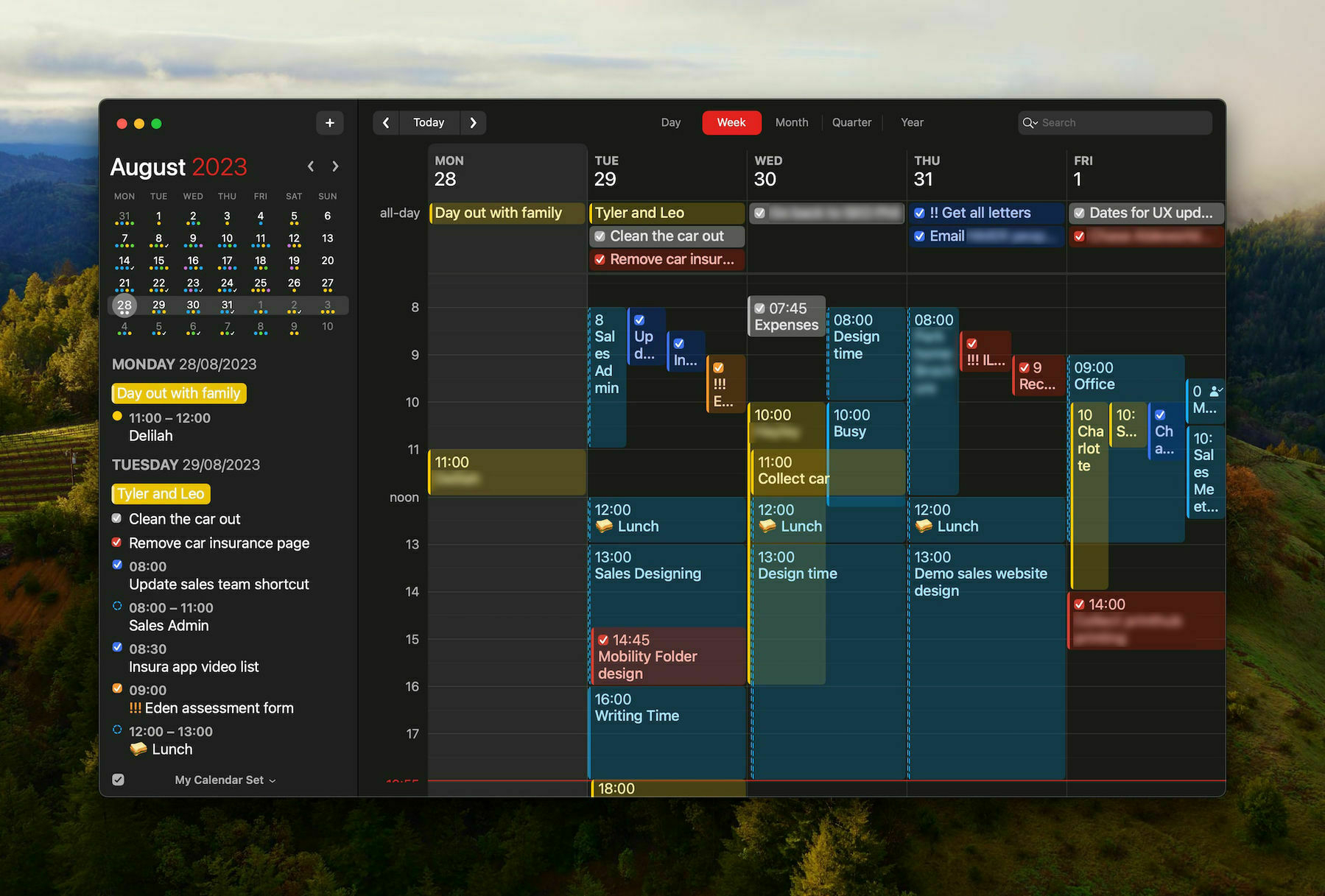Add a new event with plus button
The image size is (1325, 896).
pos(330,123)
